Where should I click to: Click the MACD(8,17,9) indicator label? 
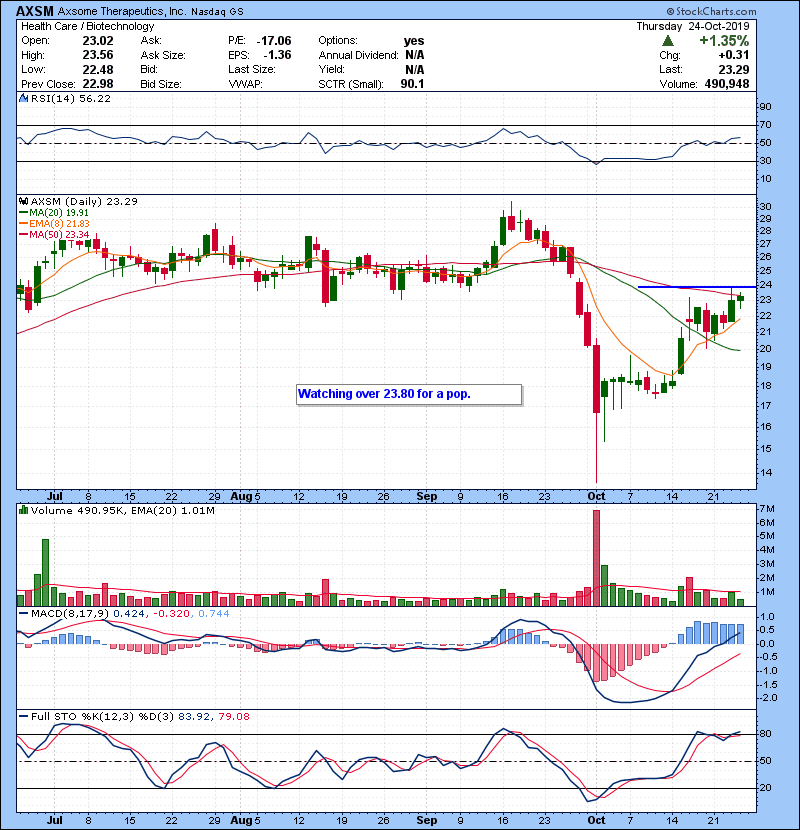pyautogui.click(x=70, y=614)
